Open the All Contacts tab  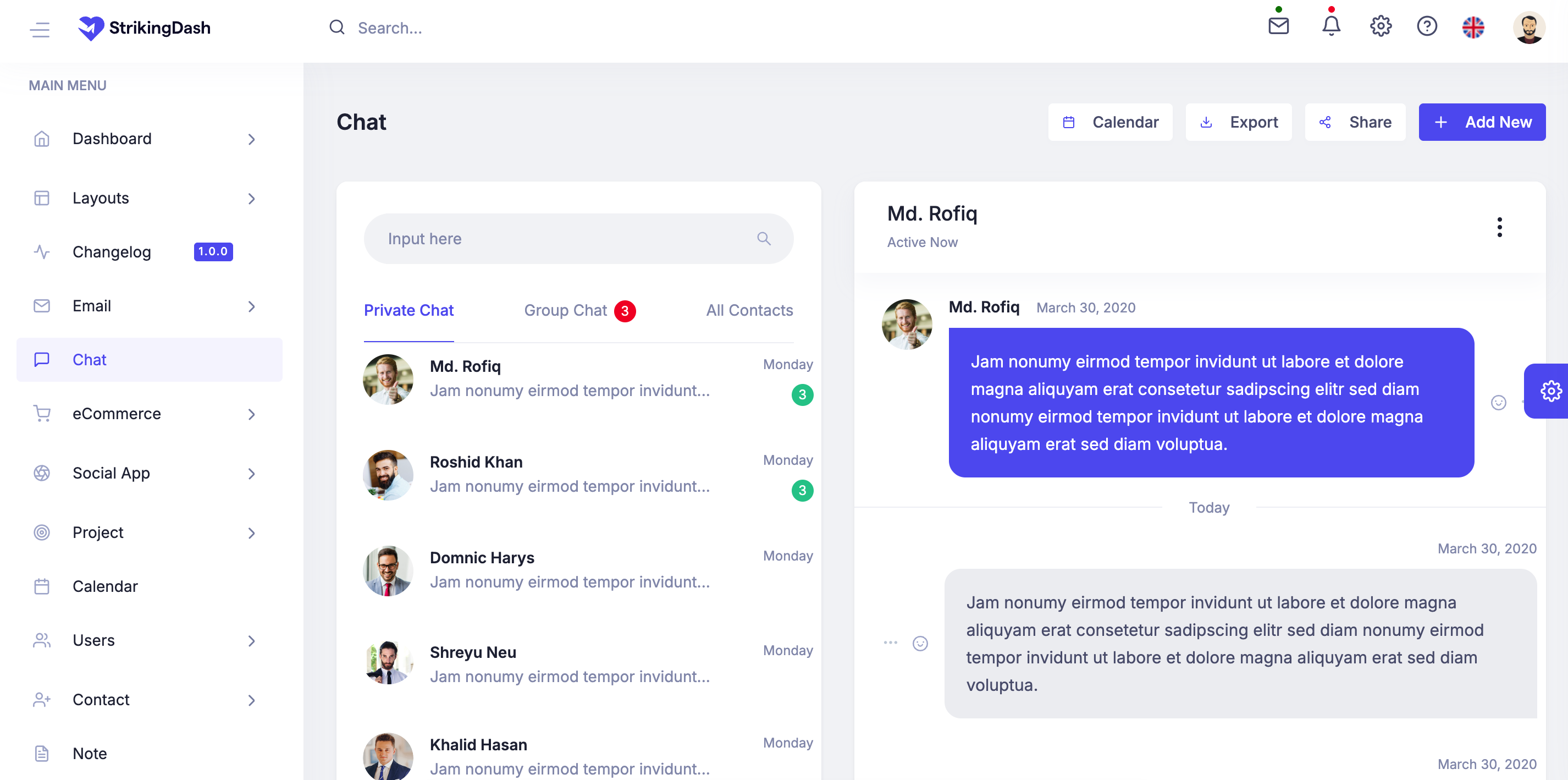click(749, 310)
